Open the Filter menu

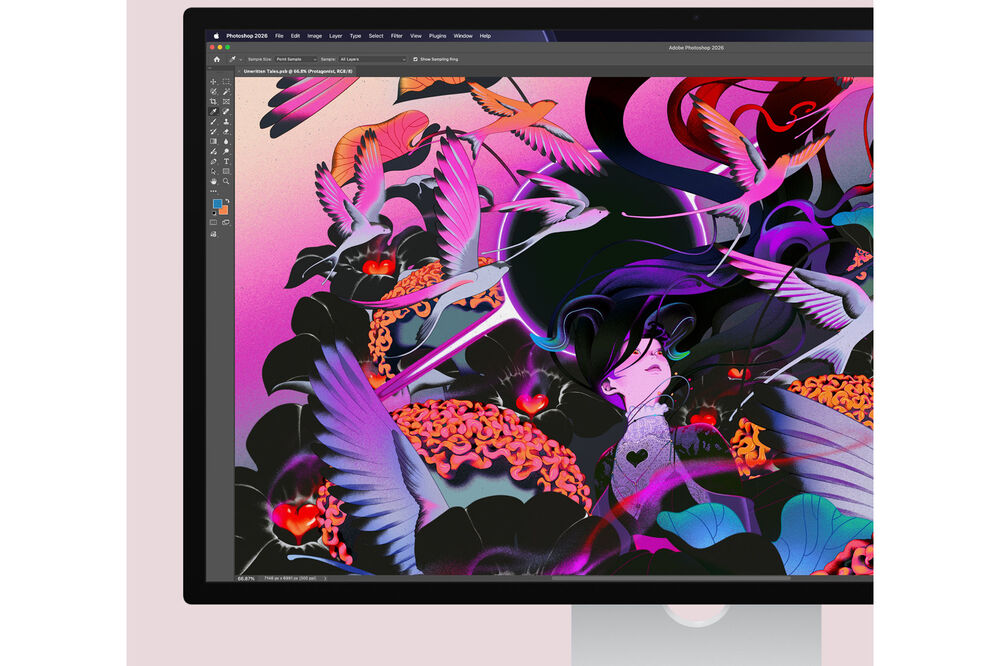[397, 36]
